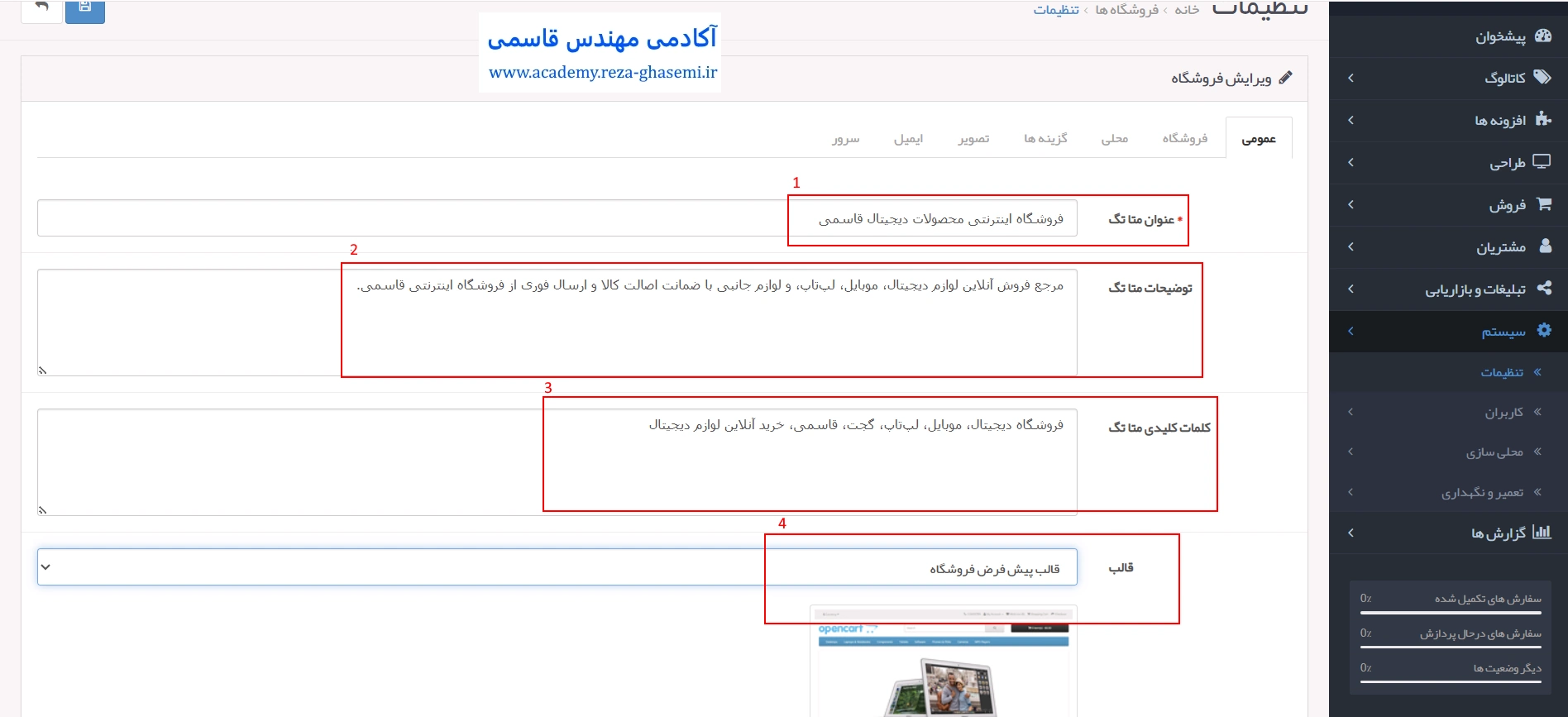This screenshot has height=717, width=1568.
Task: Click double-arrow icon next to محلی سازی
Action: click(x=1537, y=452)
